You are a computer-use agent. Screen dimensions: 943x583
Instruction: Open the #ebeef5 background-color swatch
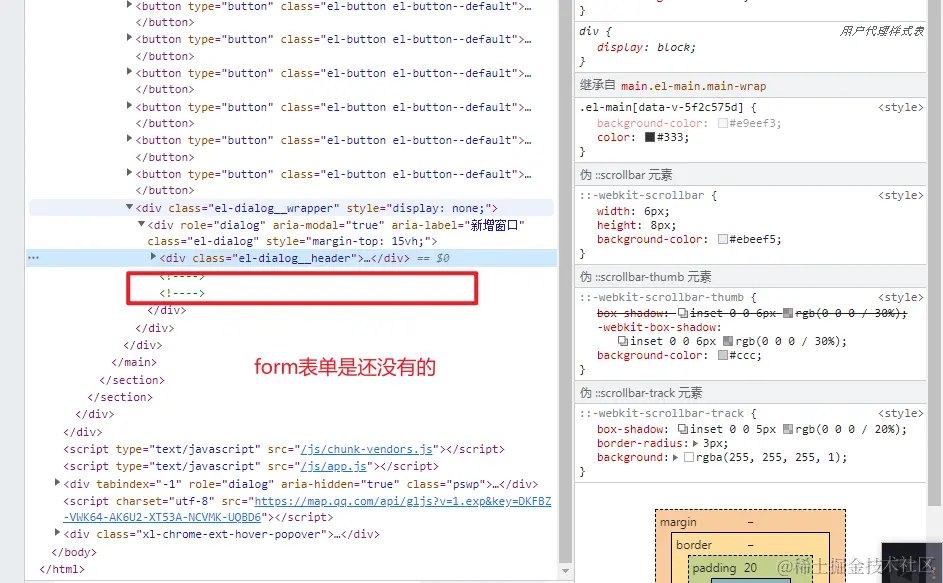pos(723,239)
